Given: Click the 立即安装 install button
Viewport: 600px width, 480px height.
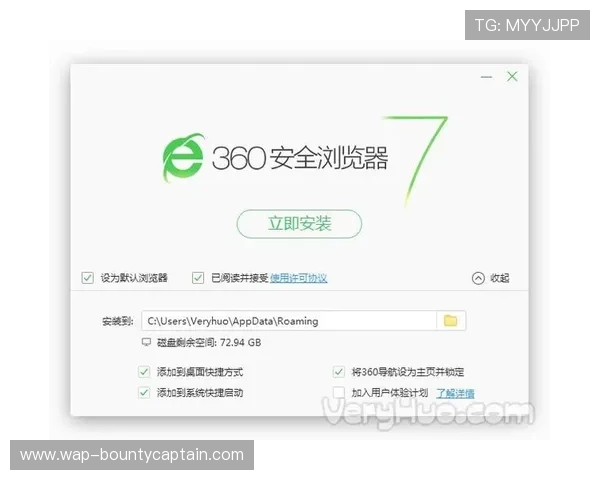Looking at the screenshot, I should (299, 224).
